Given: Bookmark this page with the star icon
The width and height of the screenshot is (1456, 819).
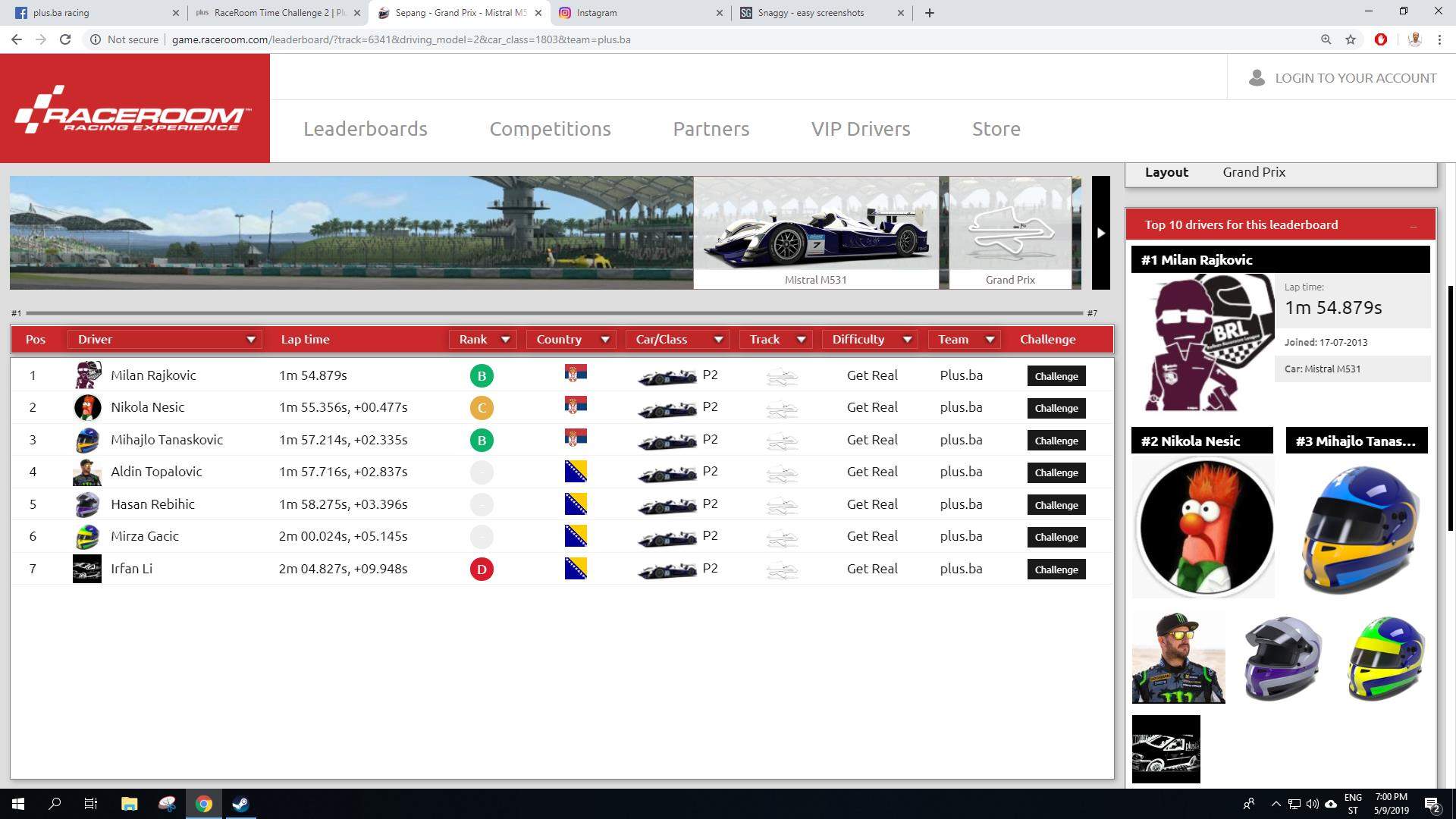Looking at the screenshot, I should pos(1351,39).
